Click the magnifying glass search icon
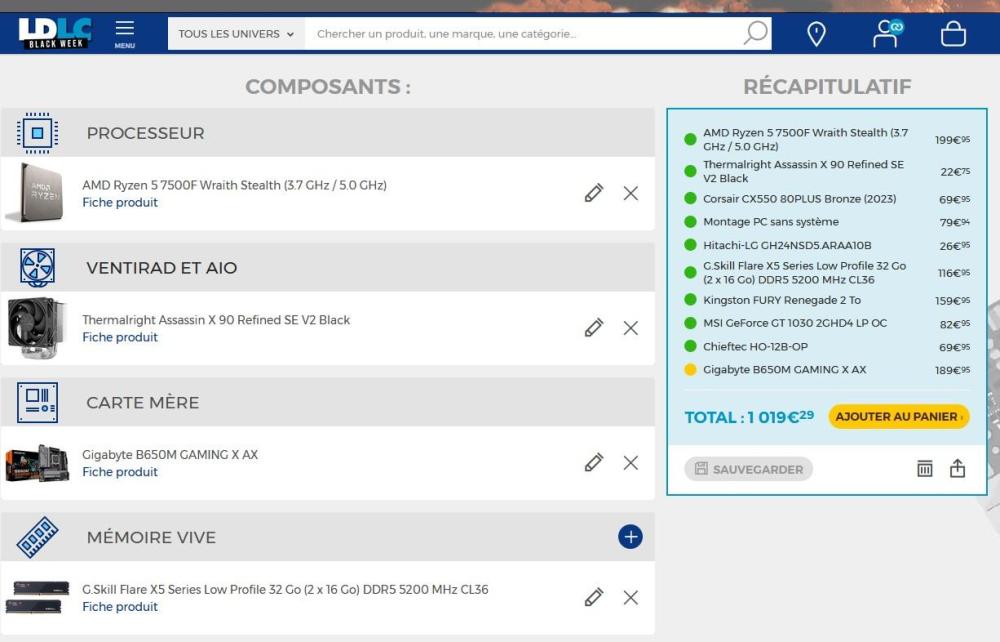Viewport: 1000px width, 642px height. click(x=756, y=33)
